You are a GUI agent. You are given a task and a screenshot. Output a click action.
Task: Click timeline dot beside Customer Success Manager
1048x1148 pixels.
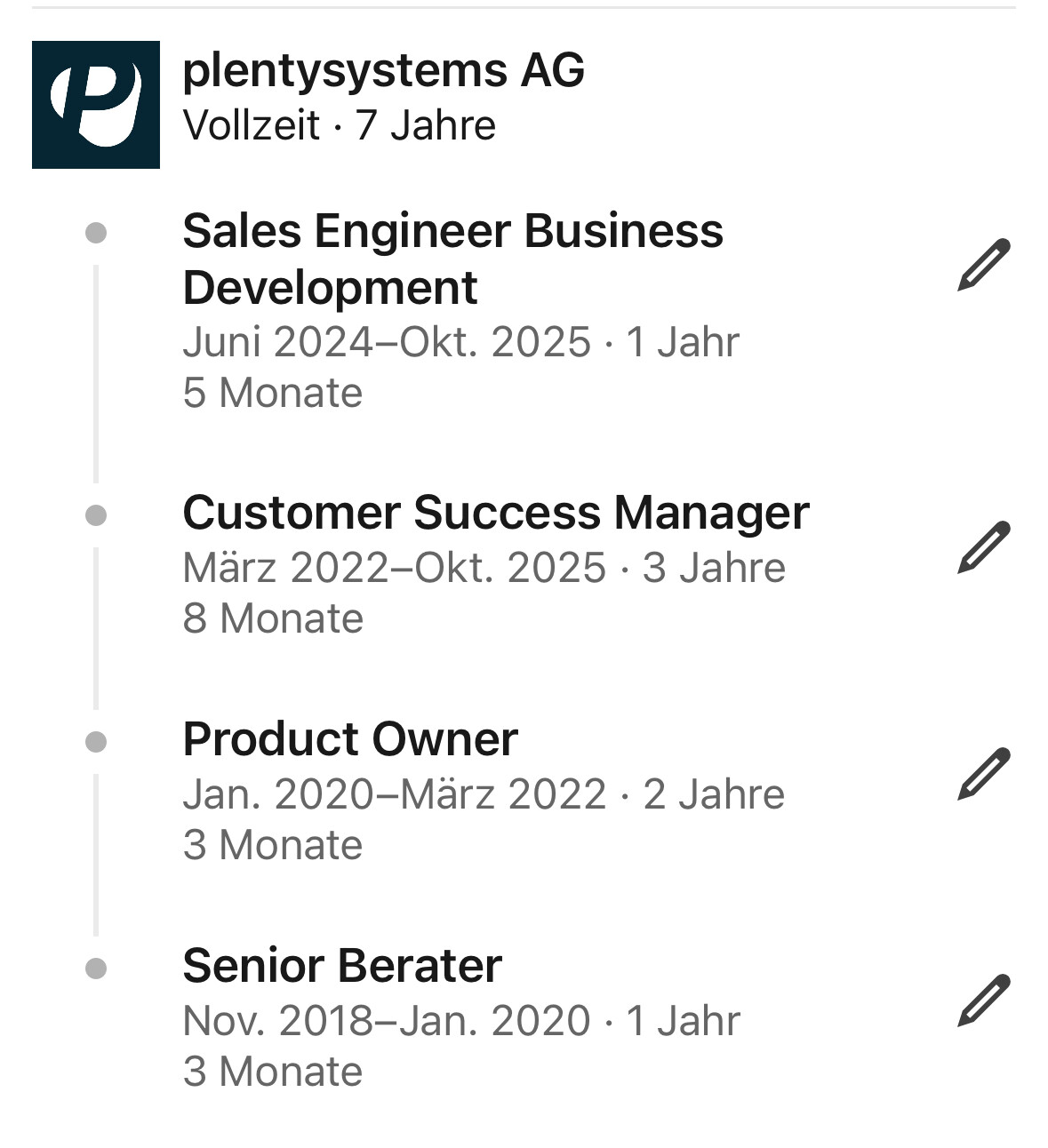tap(96, 515)
